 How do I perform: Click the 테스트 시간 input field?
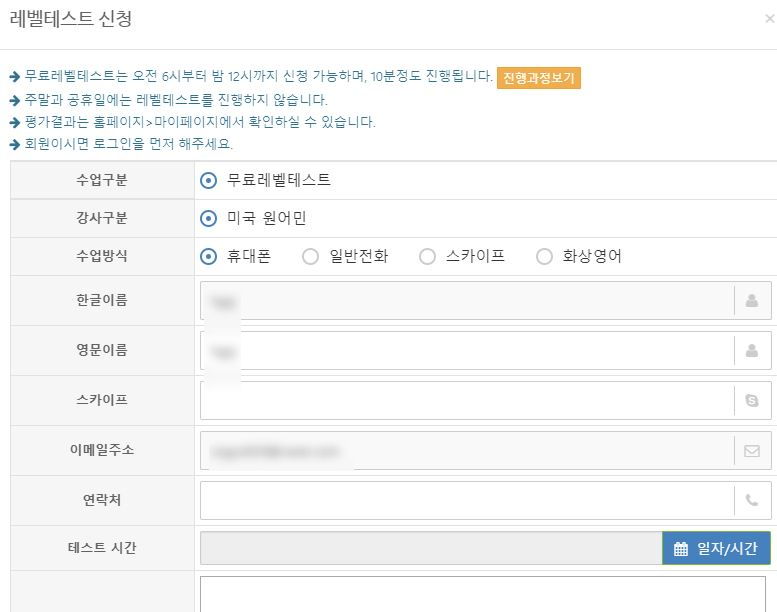[x=431, y=548]
